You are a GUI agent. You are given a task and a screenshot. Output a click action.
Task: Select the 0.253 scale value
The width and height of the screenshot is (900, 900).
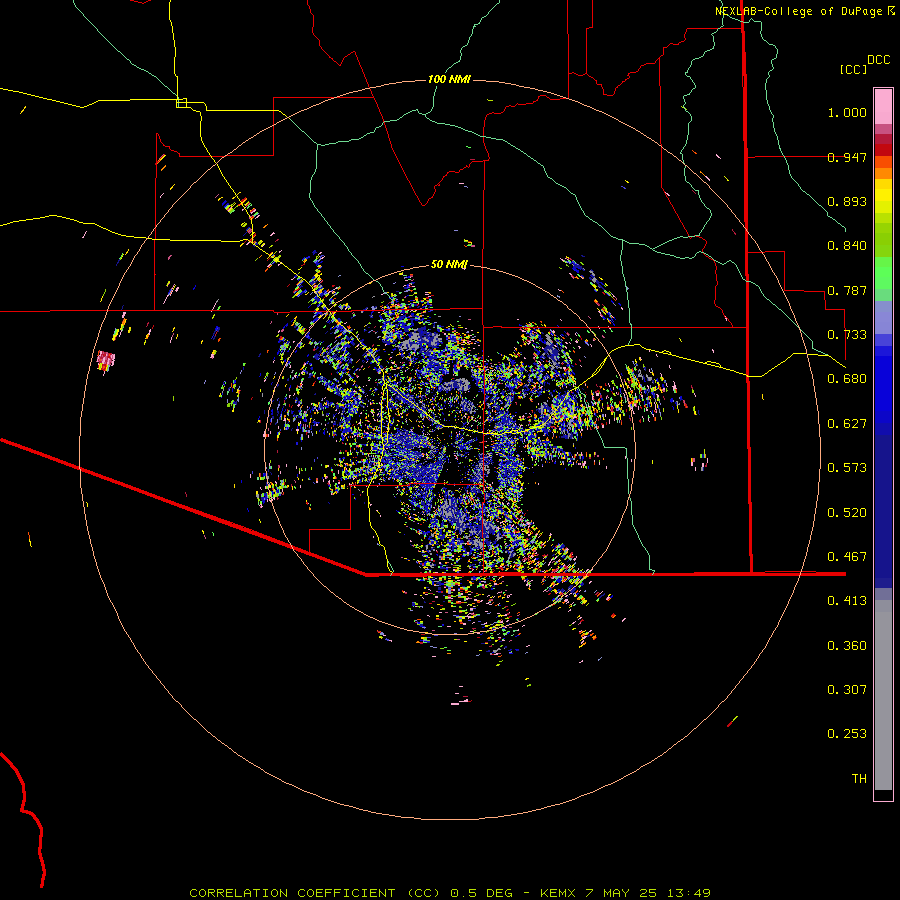[847, 734]
